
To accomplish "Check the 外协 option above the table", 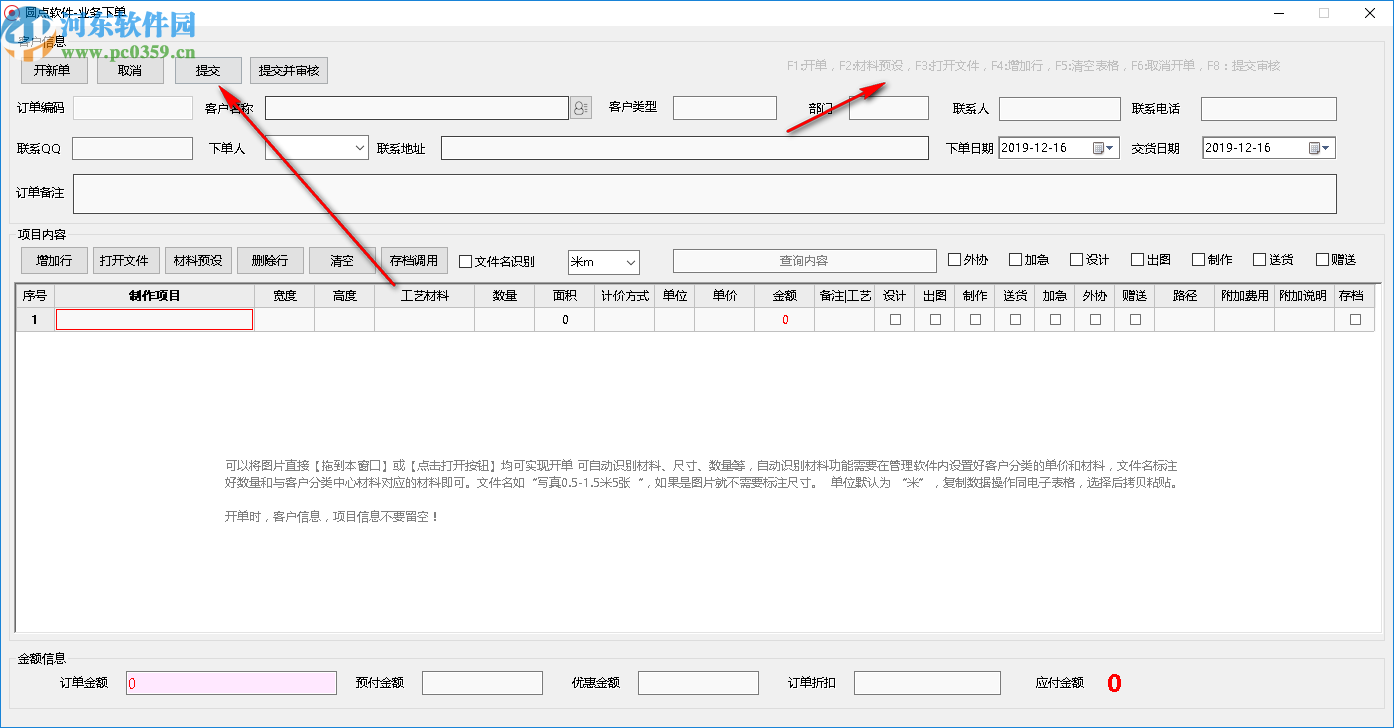I will (x=952, y=259).
